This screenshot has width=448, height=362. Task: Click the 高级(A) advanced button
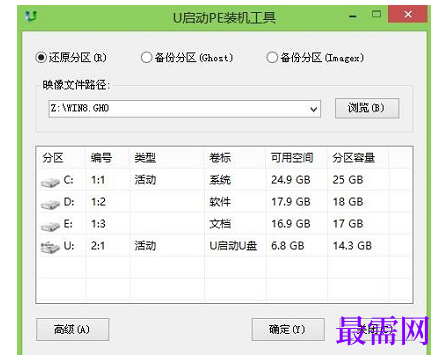pyautogui.click(x=72, y=329)
